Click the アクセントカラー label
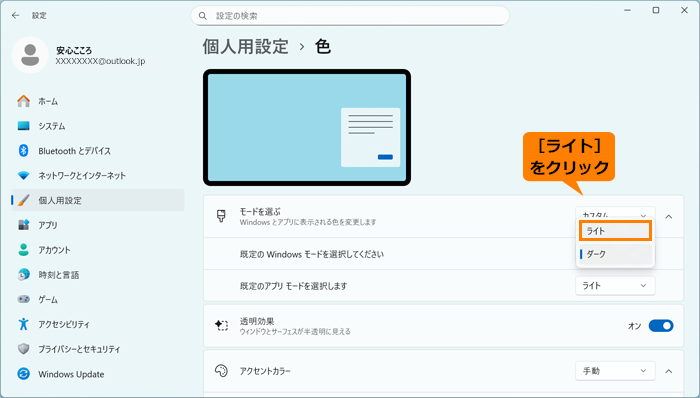The width and height of the screenshot is (700, 398). 265,371
